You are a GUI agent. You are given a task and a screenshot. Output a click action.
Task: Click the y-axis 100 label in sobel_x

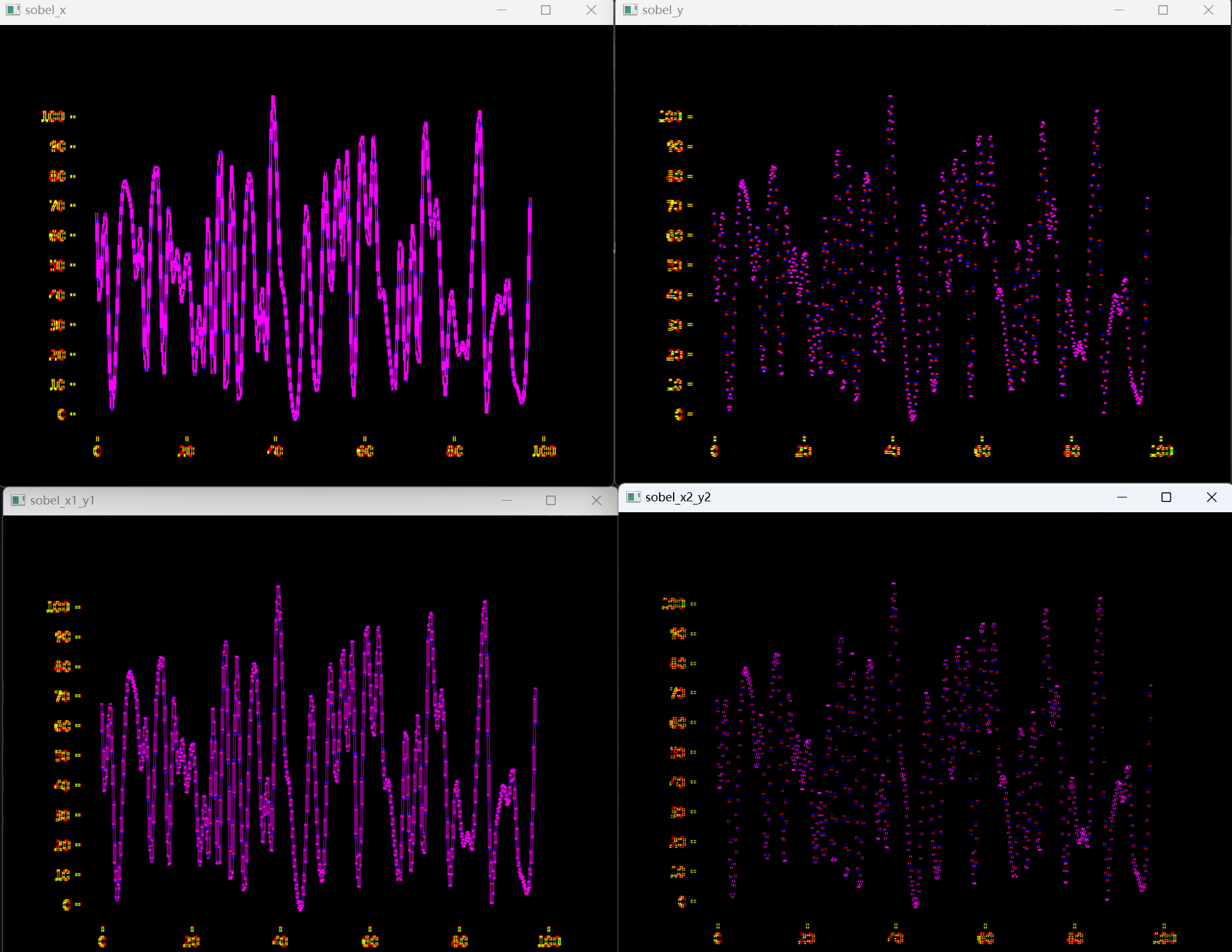point(53,116)
